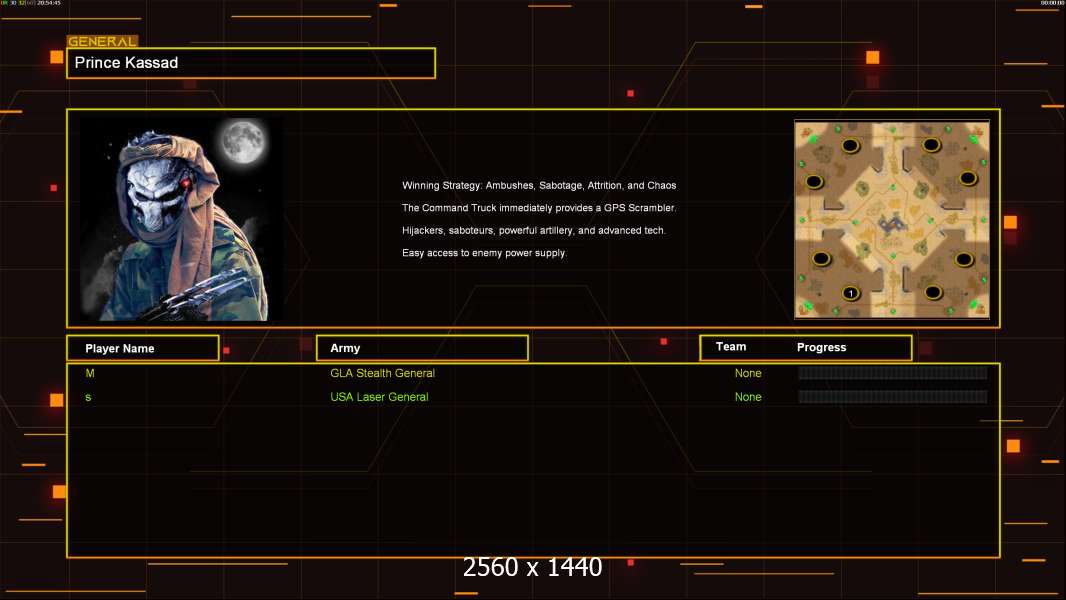
Task: Click start position 1 on the minimap
Action: pyautogui.click(x=850, y=293)
